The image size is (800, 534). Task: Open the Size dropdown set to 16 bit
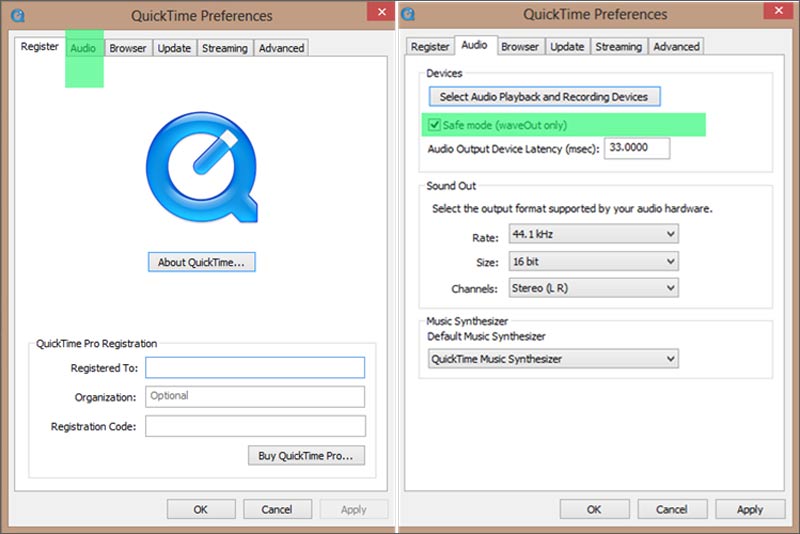(x=592, y=261)
